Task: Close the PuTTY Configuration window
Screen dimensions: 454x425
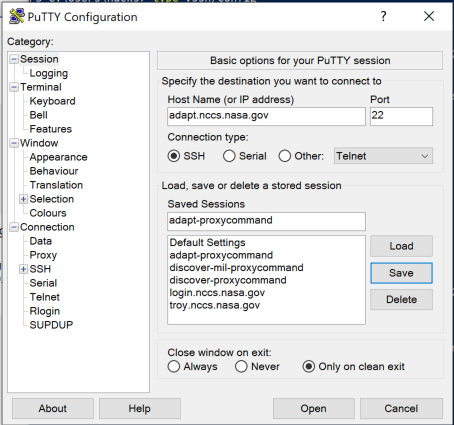Action: click(429, 16)
